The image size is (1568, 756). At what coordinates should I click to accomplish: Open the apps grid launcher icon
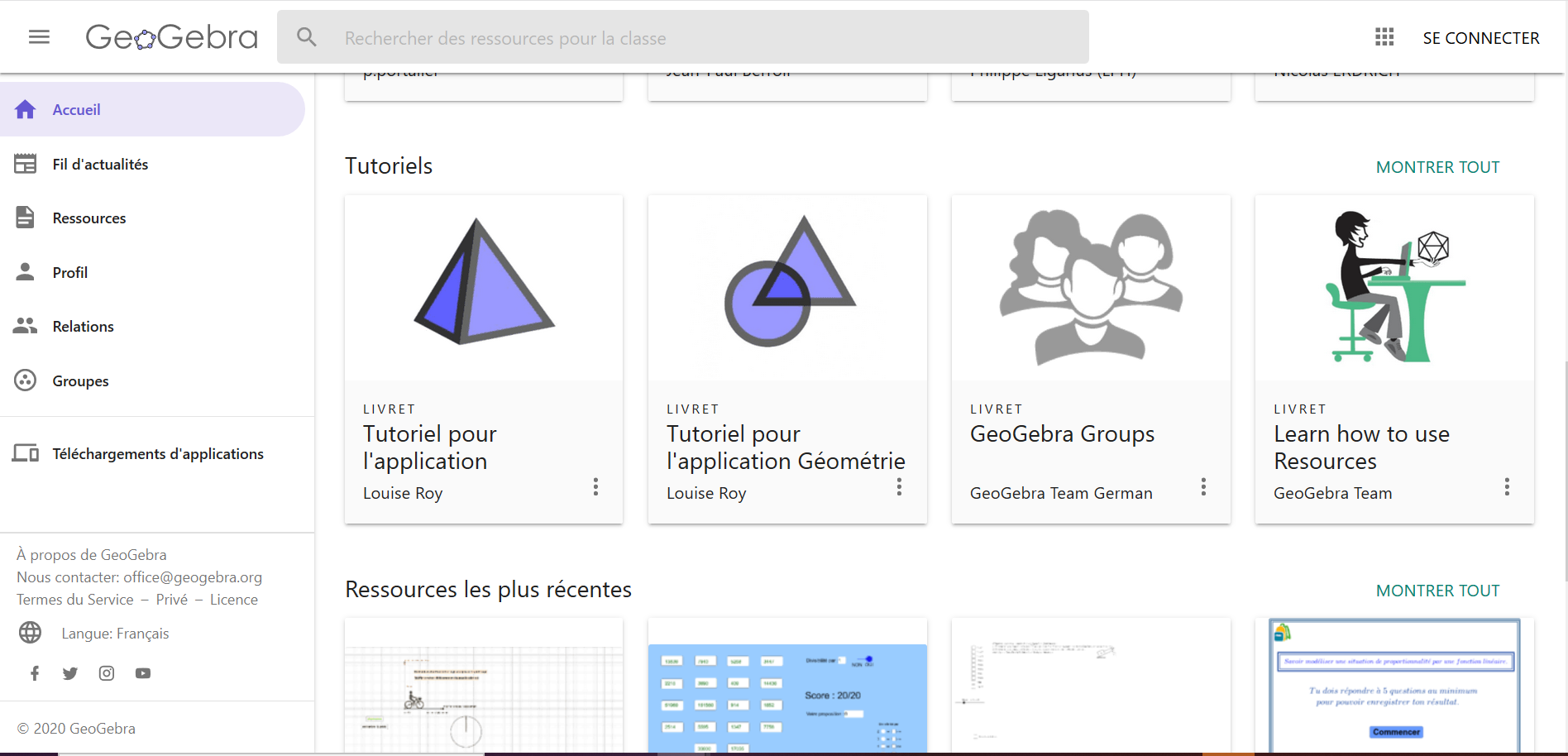[x=1383, y=36]
